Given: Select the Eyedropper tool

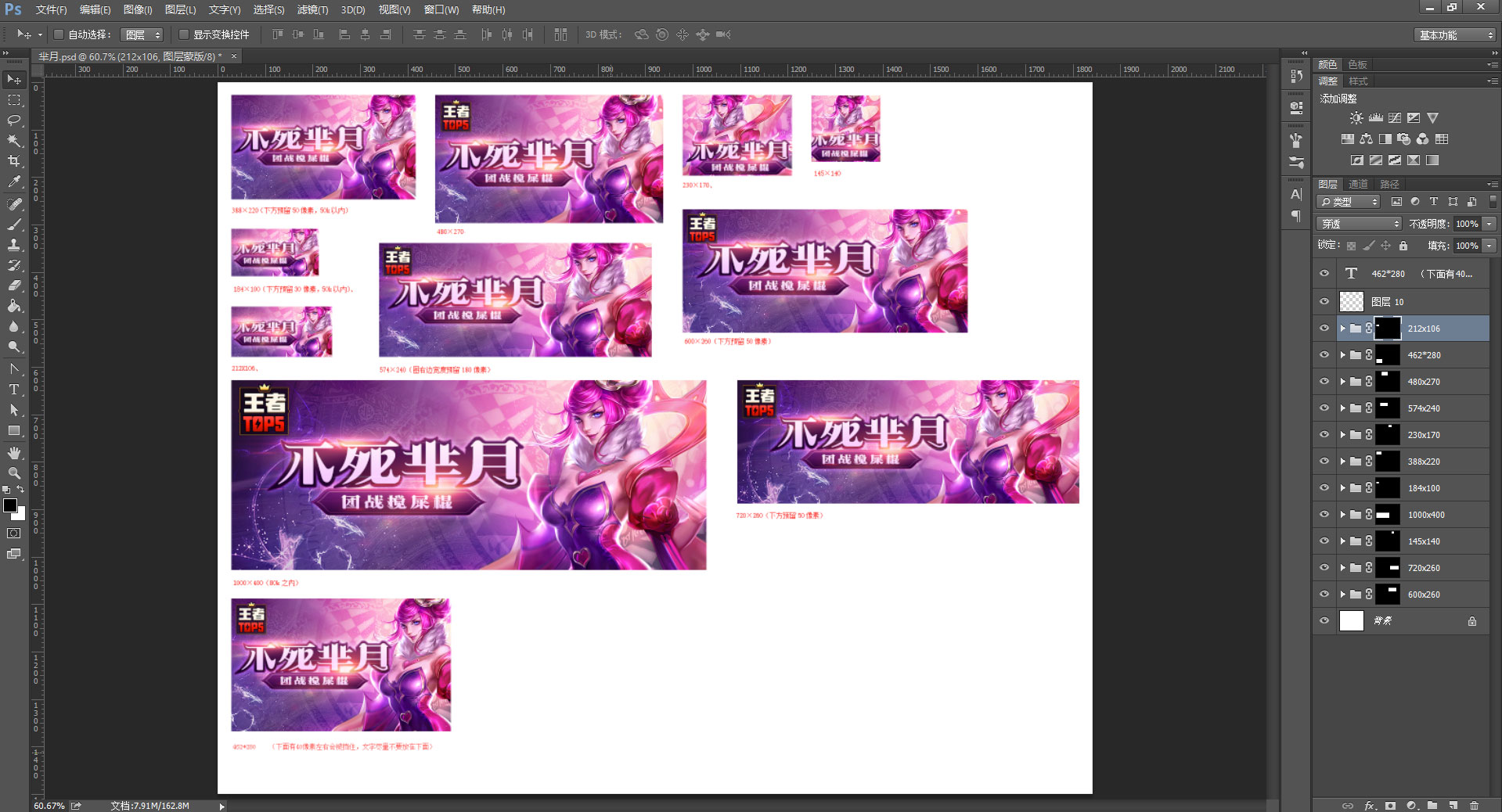Looking at the screenshot, I should [x=14, y=181].
